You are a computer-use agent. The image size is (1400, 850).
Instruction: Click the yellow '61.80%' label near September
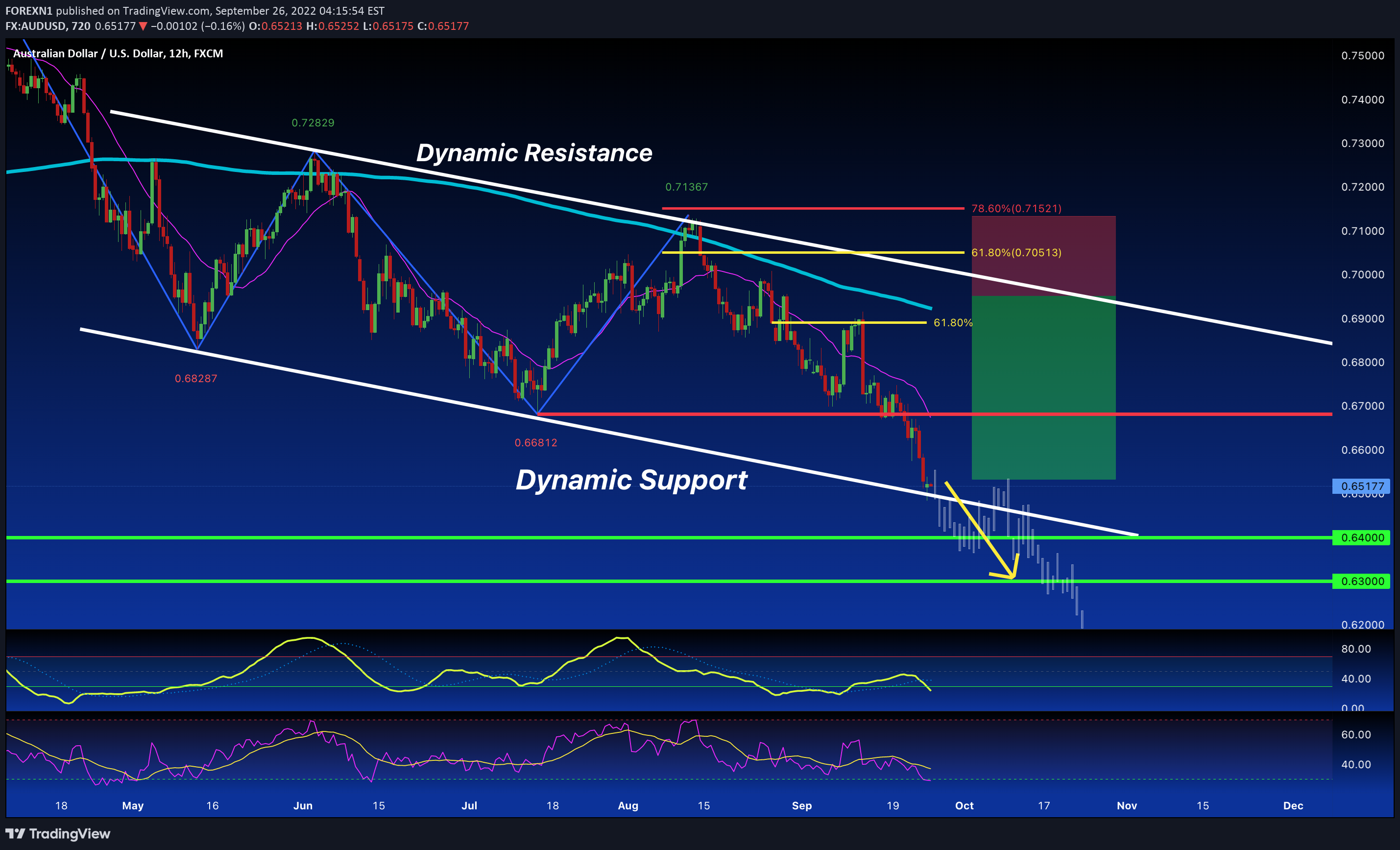click(953, 323)
